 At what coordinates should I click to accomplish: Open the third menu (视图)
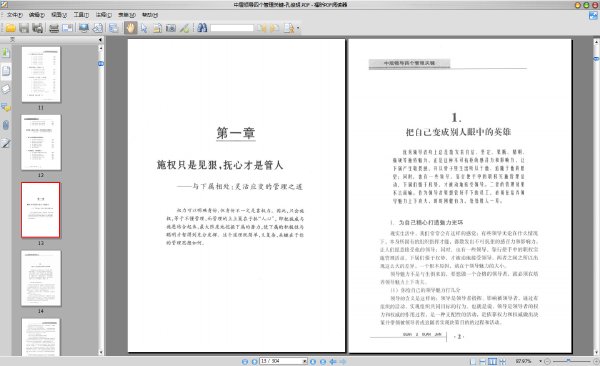click(59, 15)
